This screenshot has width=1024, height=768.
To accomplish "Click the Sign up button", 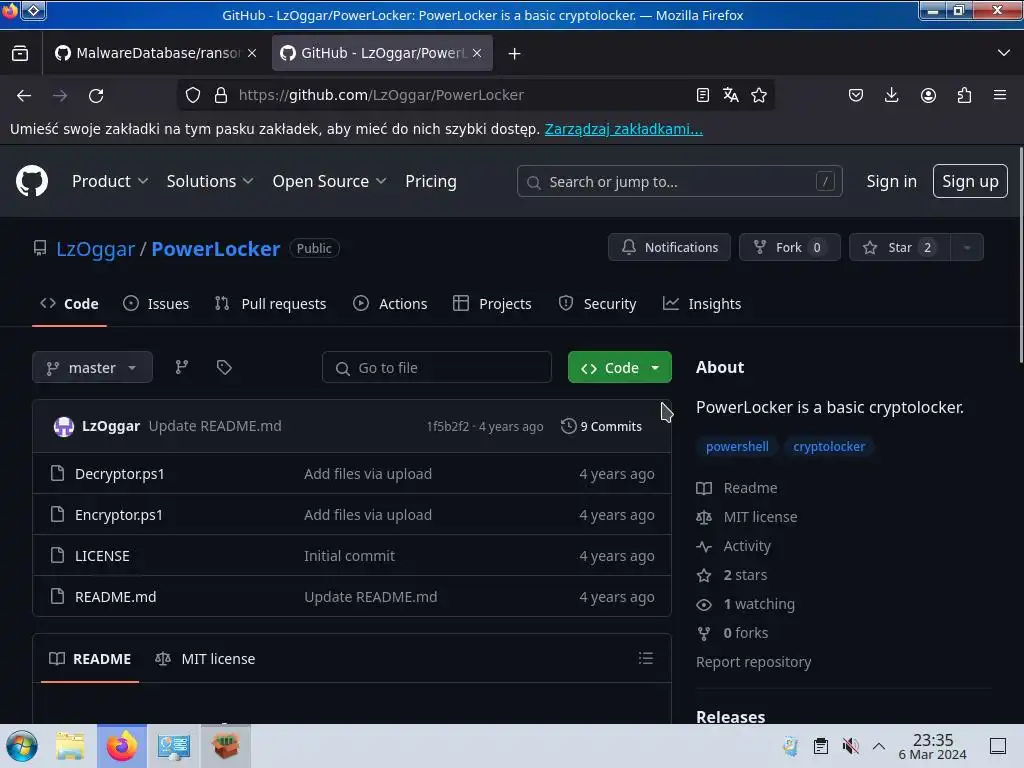I will (x=970, y=181).
